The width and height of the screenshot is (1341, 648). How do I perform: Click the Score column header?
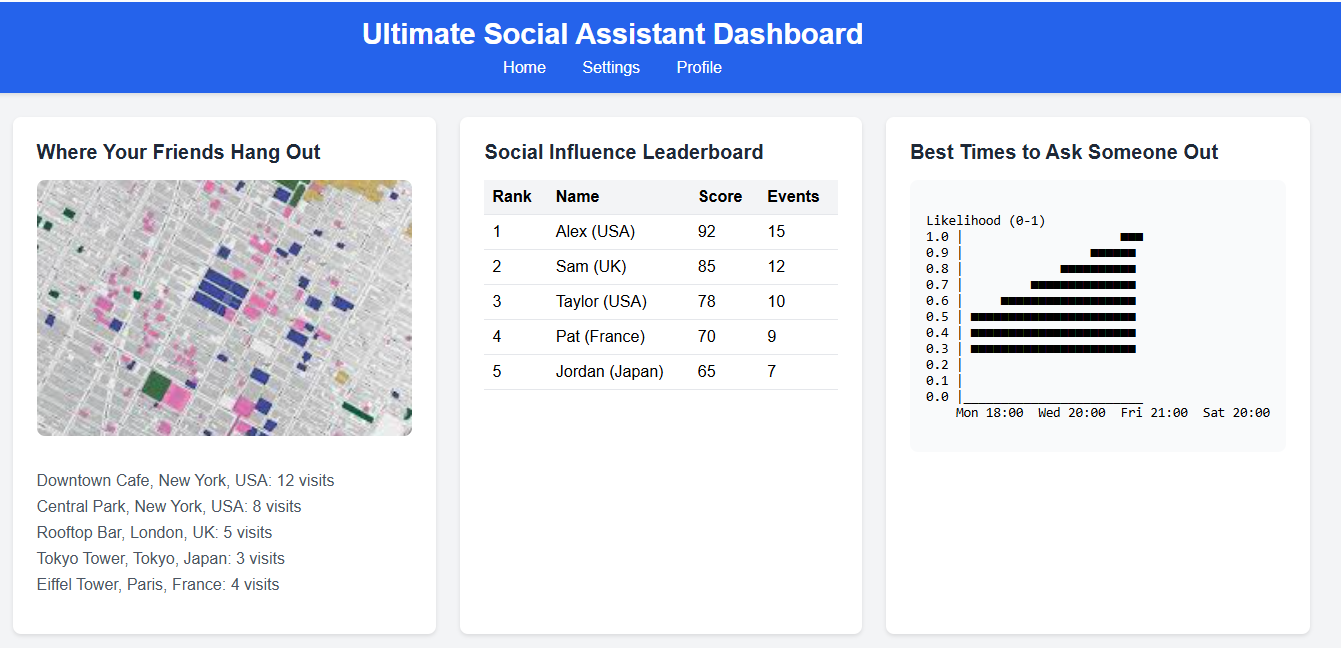(720, 196)
